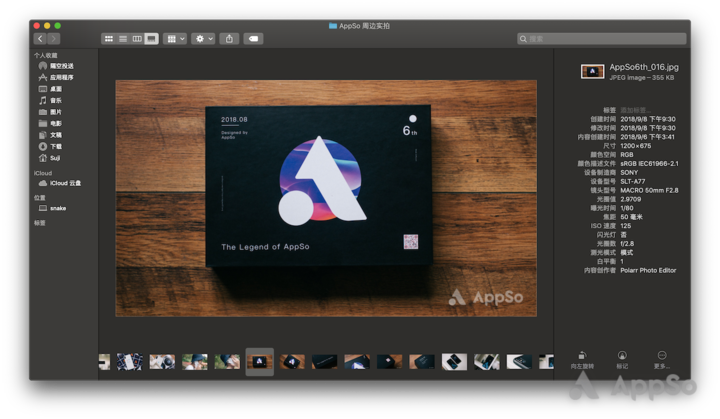The image size is (720, 419).
Task: Open the gear action menu dropdown
Action: [203, 39]
